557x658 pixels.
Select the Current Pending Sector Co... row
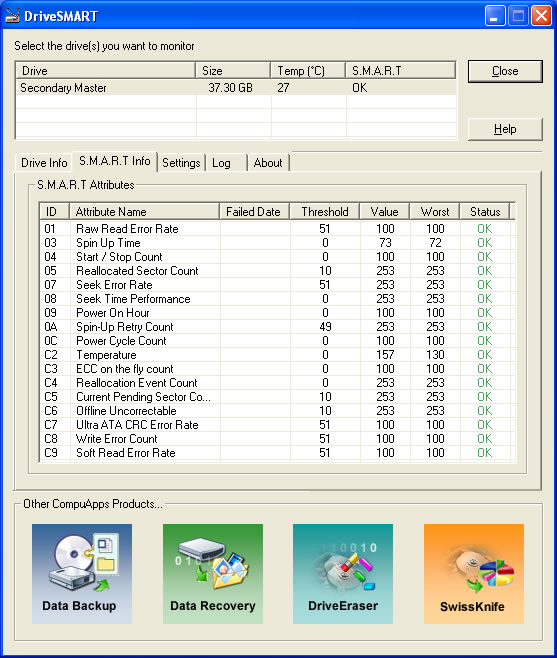277,397
